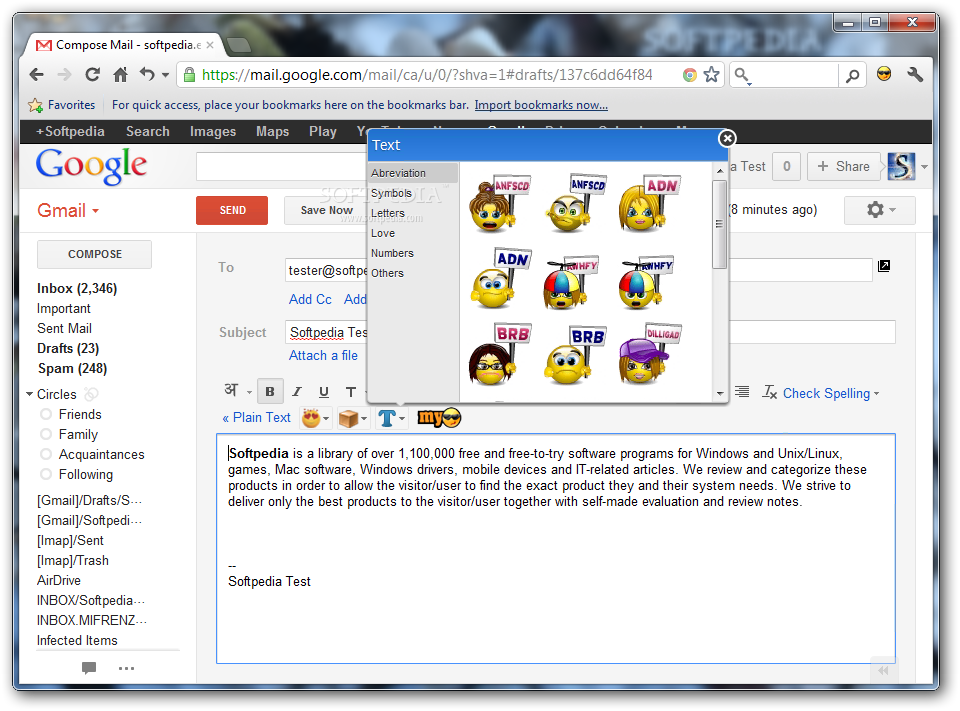The image size is (960, 711).
Task: Open the input language dropdown arrow
Action: (249, 392)
